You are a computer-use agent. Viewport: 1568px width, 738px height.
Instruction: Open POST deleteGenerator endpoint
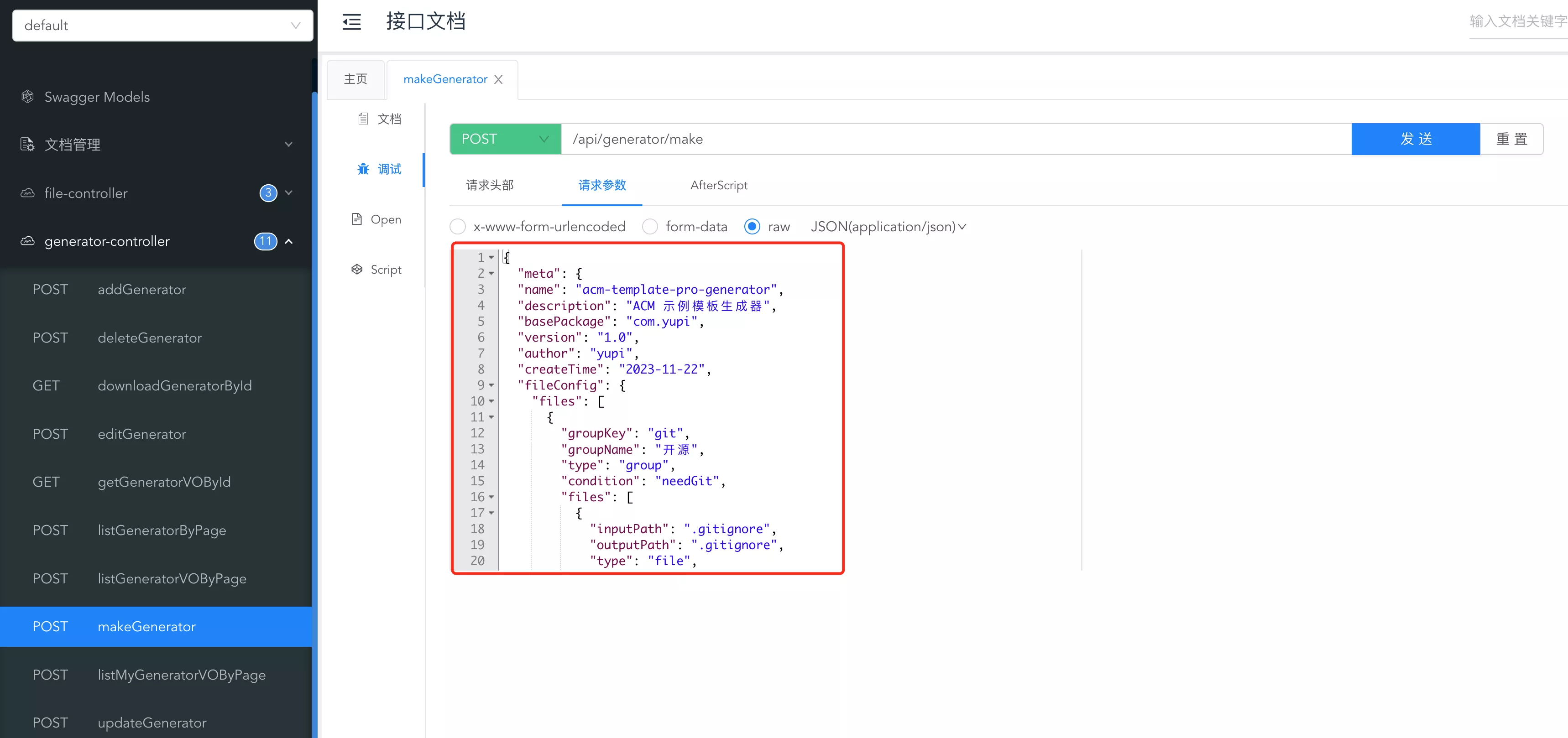coord(156,337)
